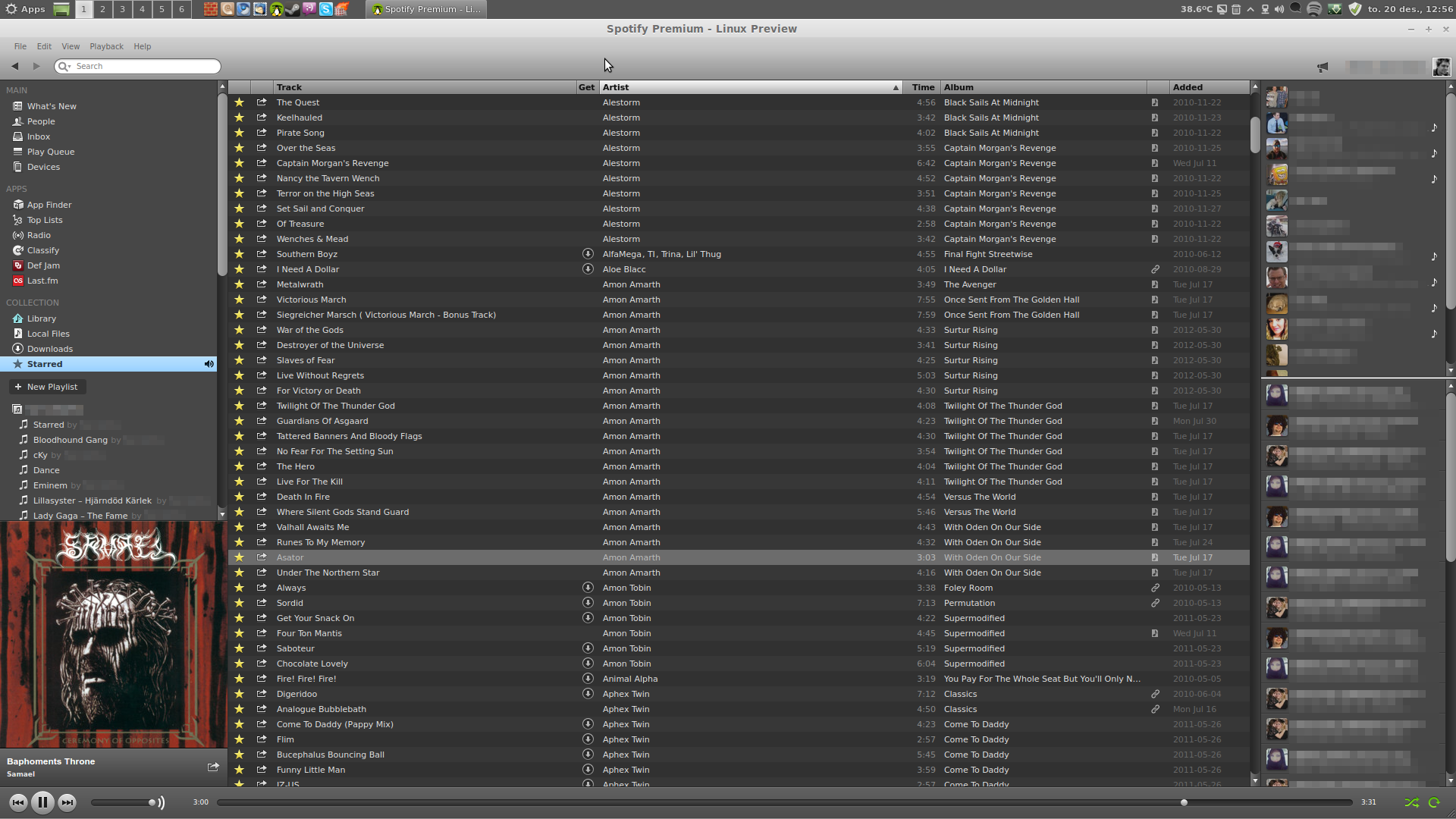The height and width of the screenshot is (819, 1456).
Task: Open the Eminem playlist
Action: [50, 485]
